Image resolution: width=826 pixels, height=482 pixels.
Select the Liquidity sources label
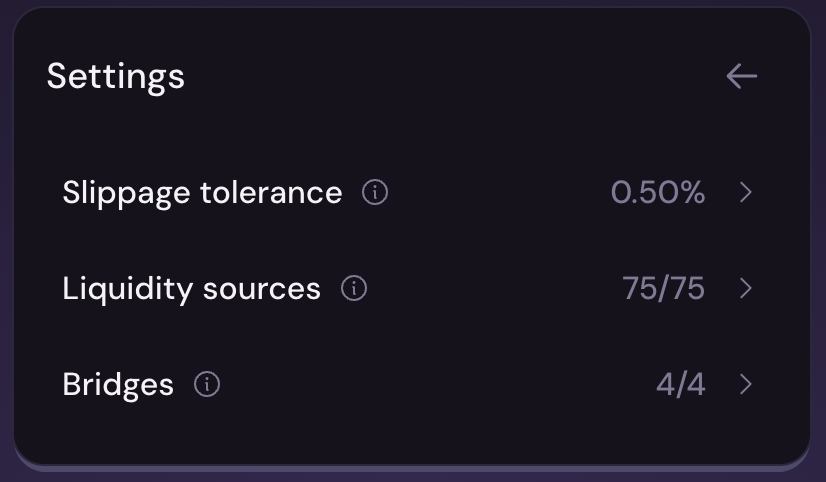click(x=191, y=289)
